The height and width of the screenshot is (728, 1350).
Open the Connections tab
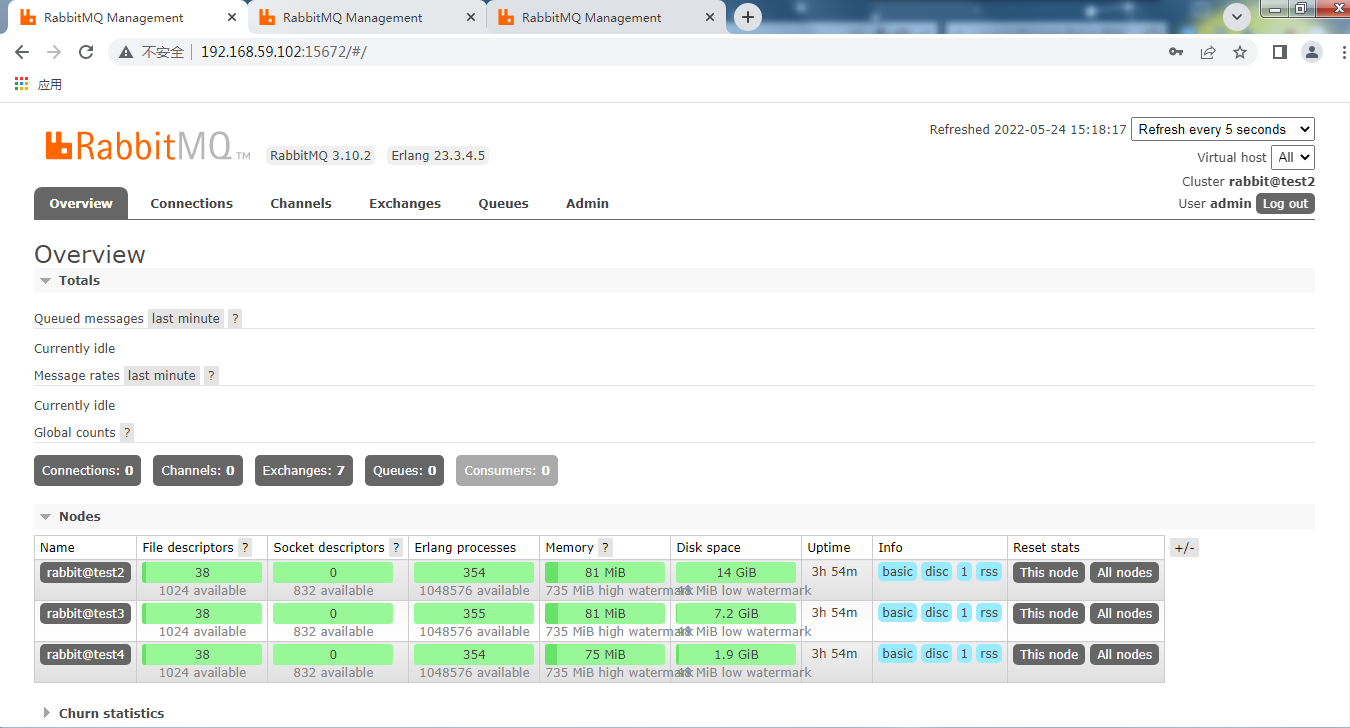point(192,203)
